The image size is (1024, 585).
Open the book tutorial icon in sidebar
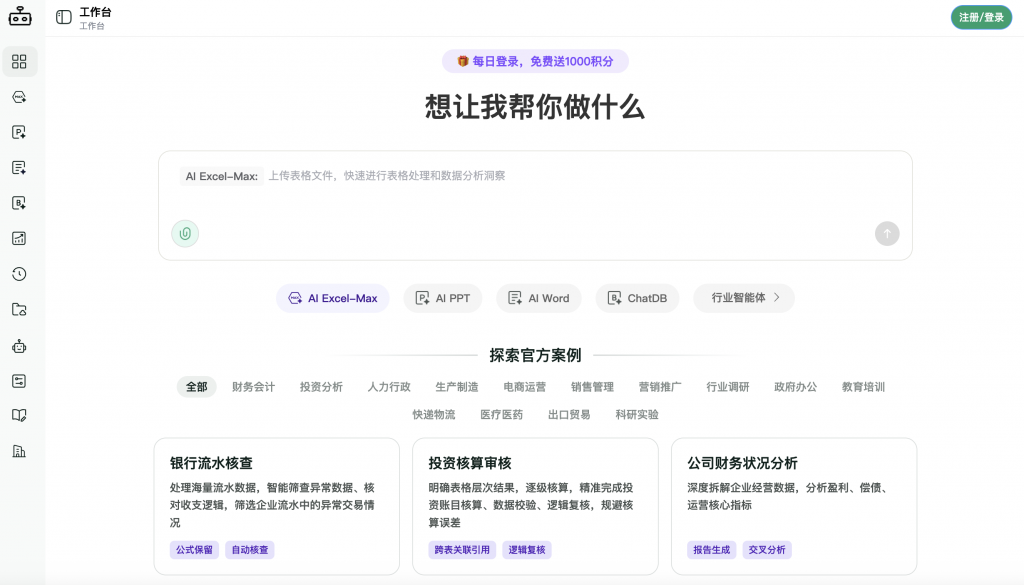20,416
